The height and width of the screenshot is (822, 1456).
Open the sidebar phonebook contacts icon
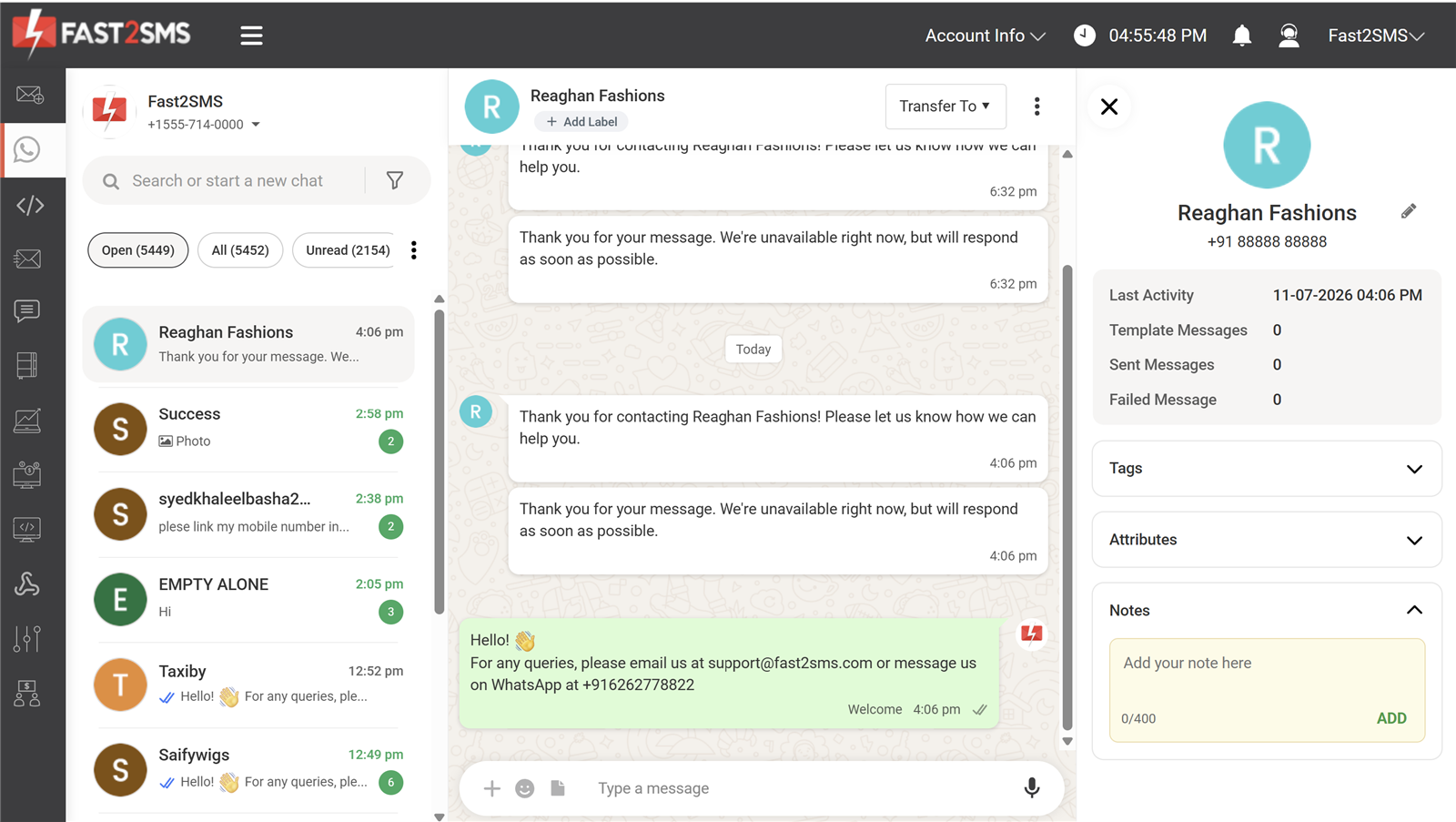pyautogui.click(x=27, y=365)
